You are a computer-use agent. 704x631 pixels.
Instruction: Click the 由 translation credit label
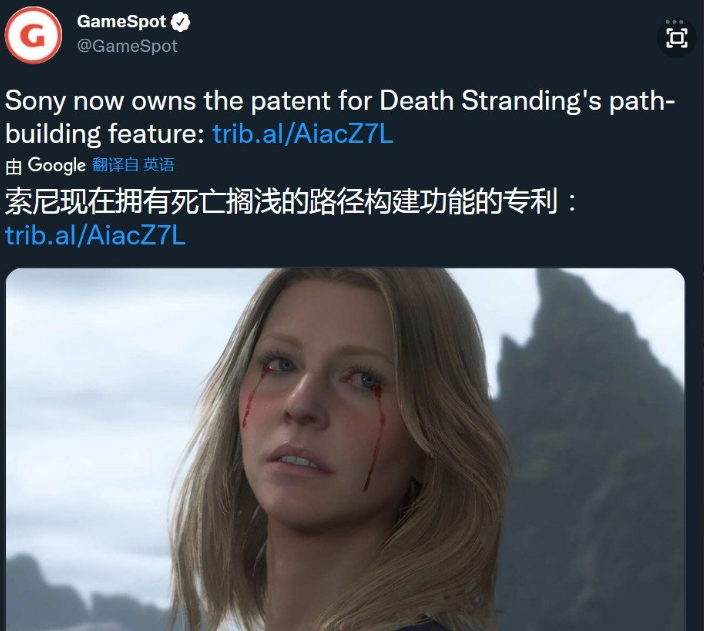click(13, 166)
